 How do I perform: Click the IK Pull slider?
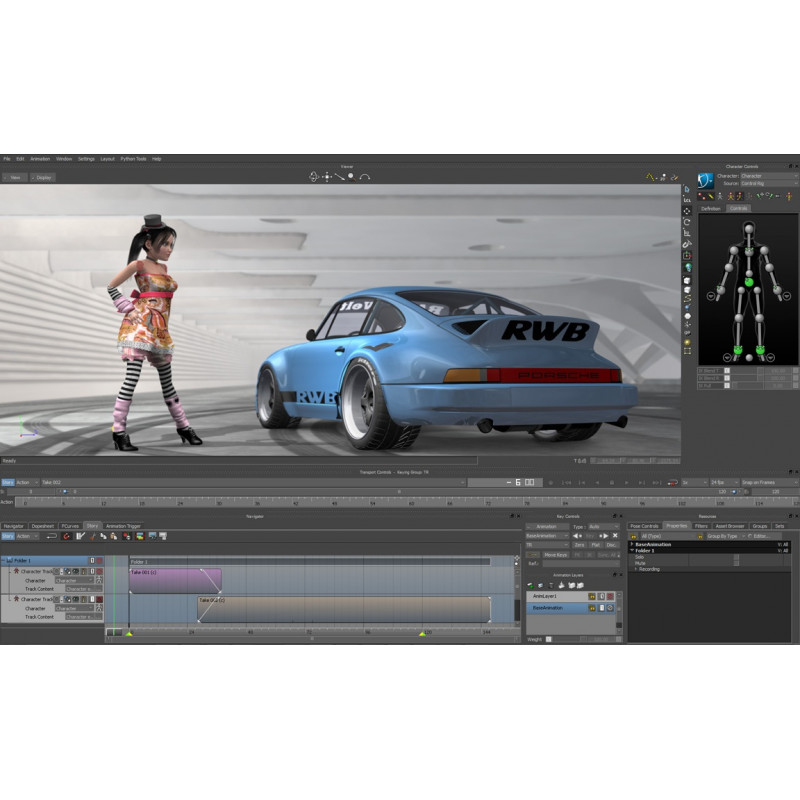pos(747,385)
